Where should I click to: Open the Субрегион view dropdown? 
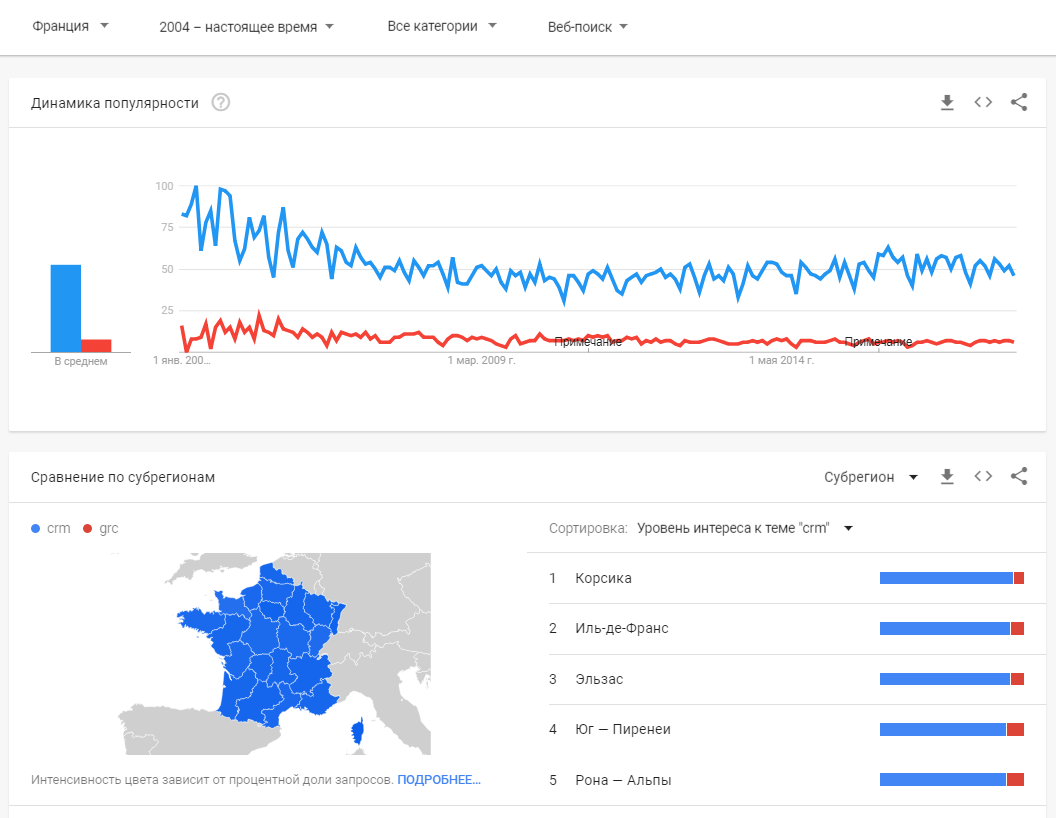[x=870, y=477]
